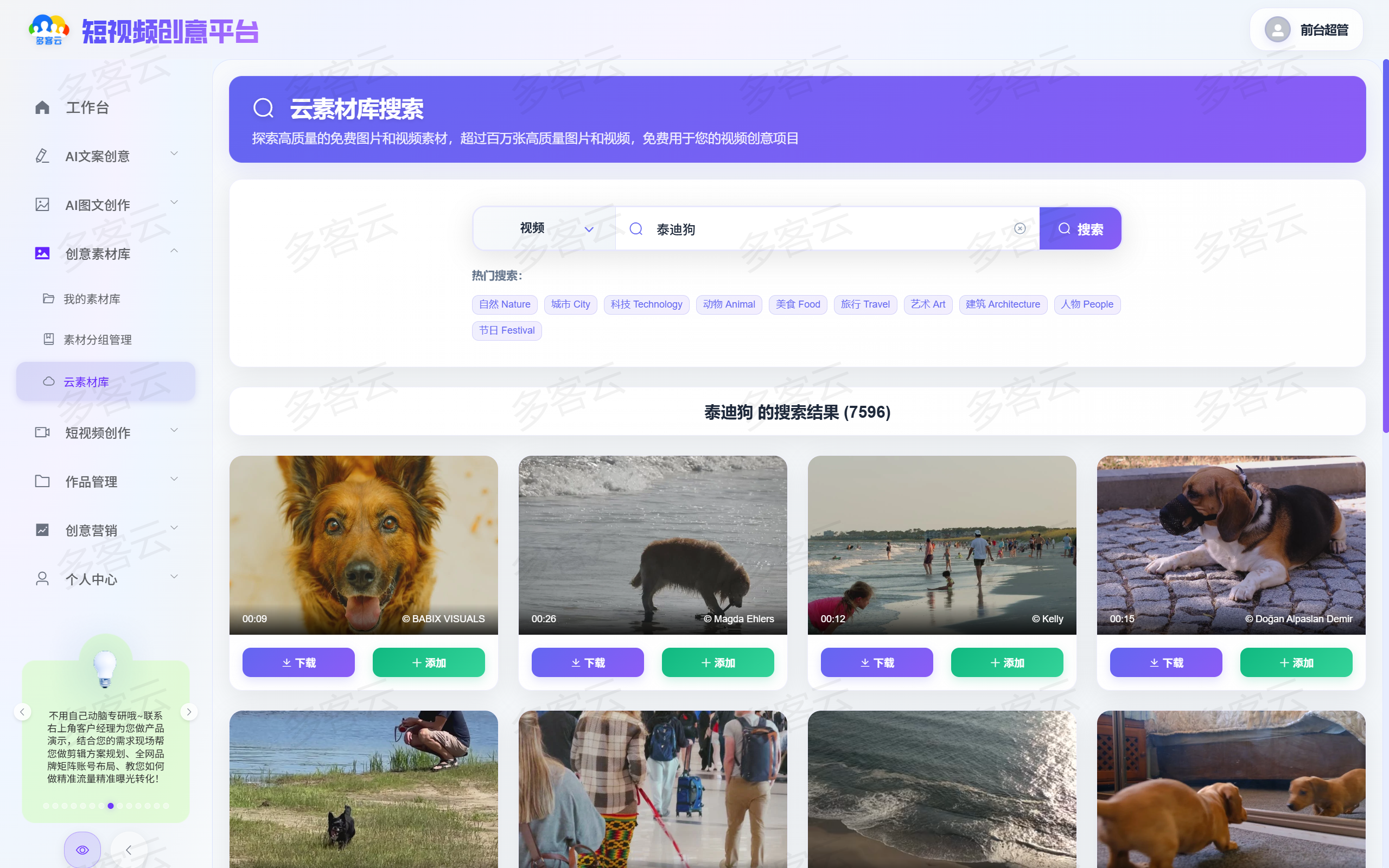Click the 多客云 logo icon
This screenshot has width=1389, height=868.
coord(49,30)
